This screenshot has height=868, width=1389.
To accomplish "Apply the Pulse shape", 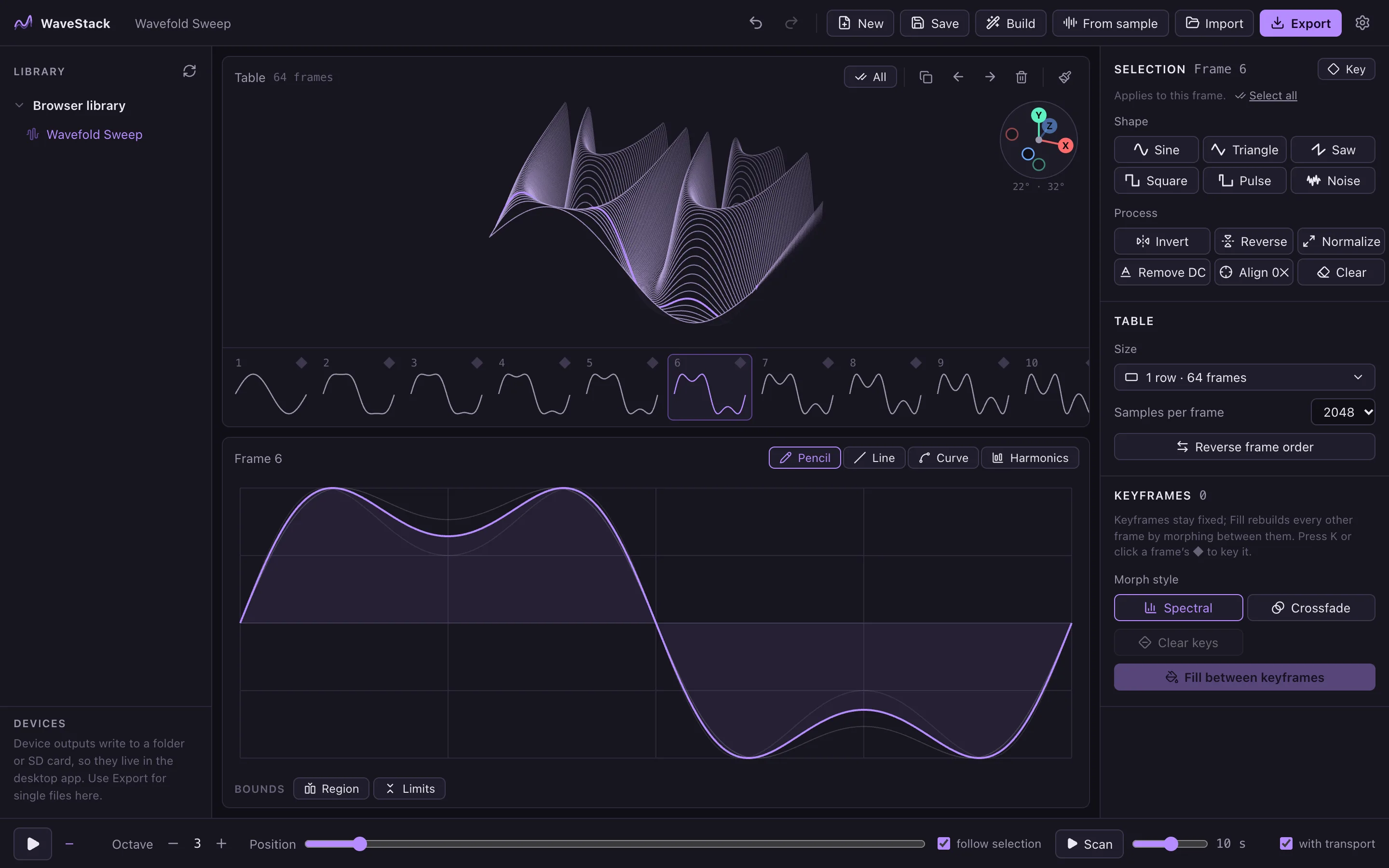I will [1244, 181].
